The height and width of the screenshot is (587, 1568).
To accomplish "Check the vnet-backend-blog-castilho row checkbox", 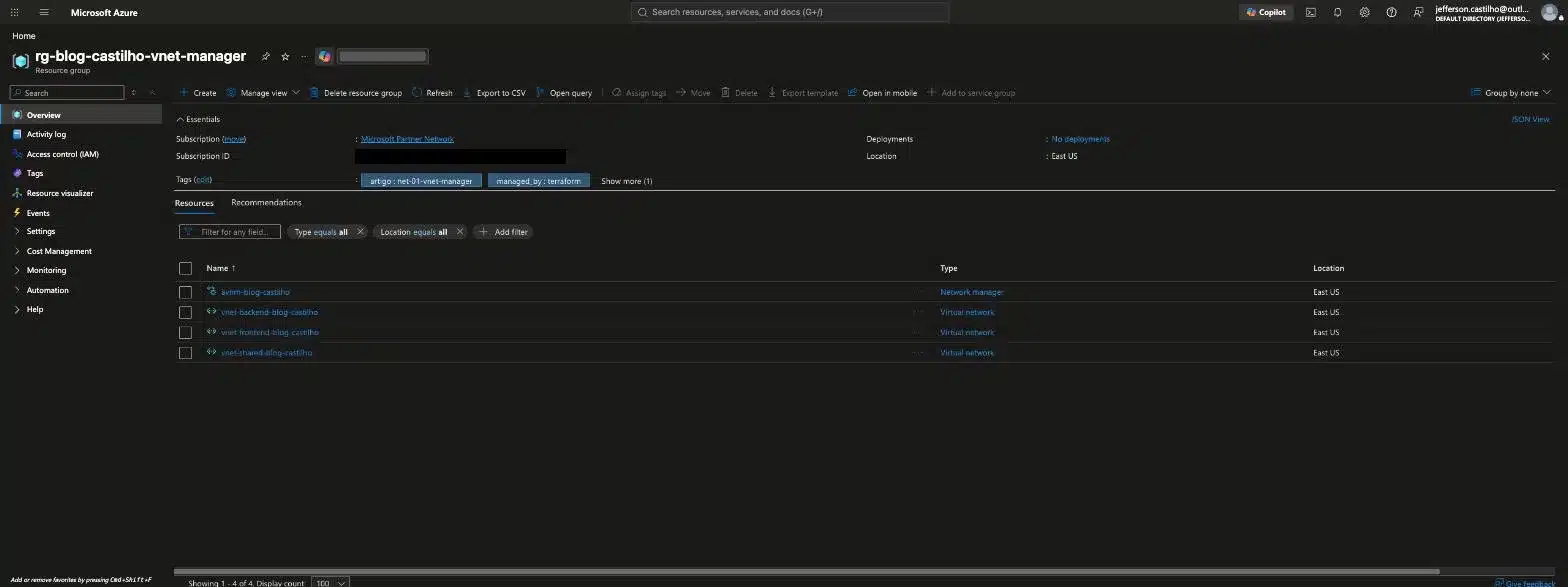I will pos(185,312).
